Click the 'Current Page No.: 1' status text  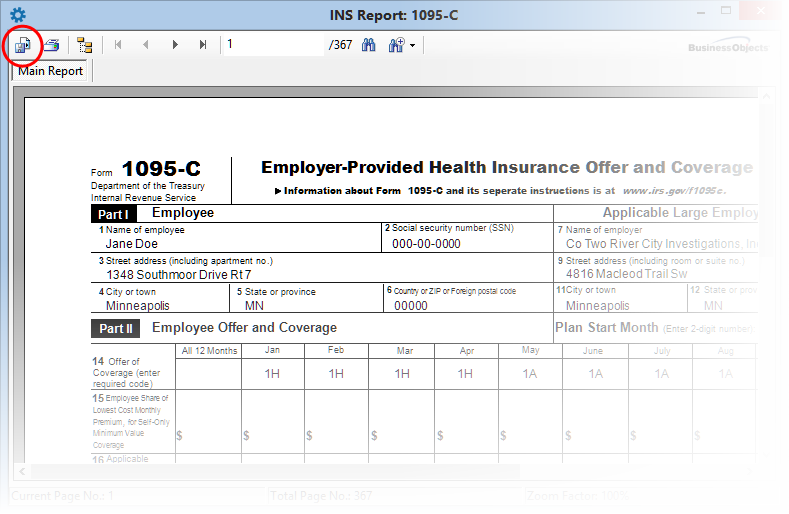(62, 496)
